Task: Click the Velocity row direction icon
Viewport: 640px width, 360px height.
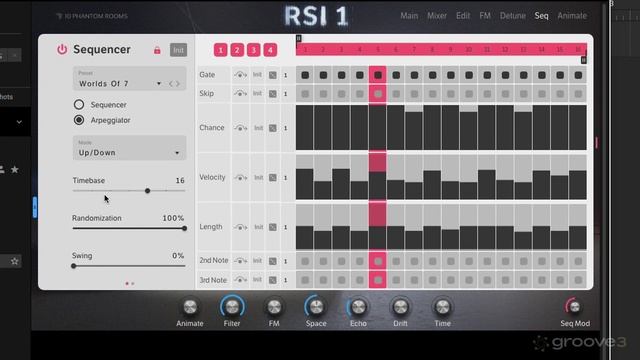Action: point(240,178)
